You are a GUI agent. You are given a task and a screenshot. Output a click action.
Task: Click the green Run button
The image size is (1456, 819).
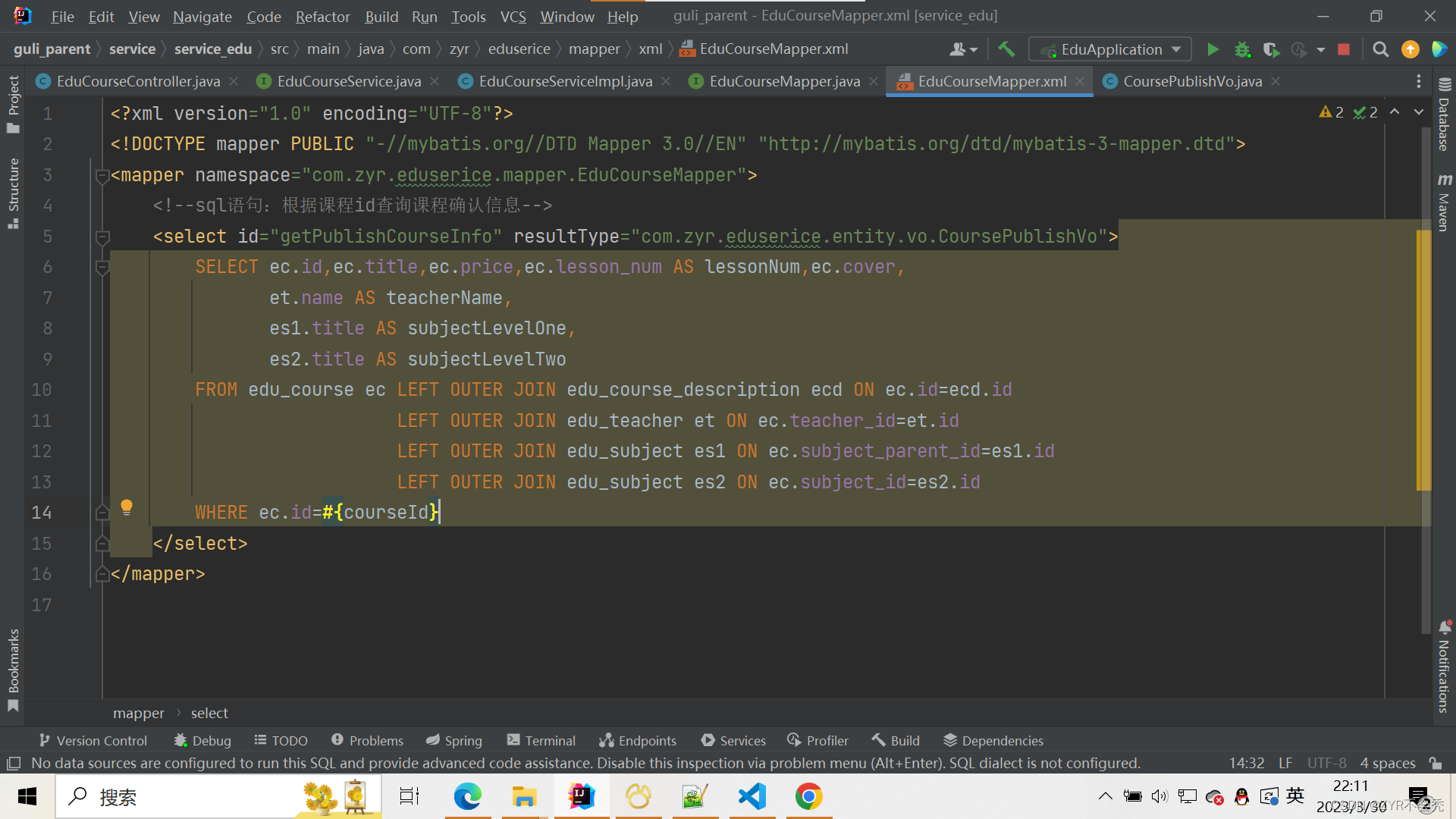pos(1213,49)
